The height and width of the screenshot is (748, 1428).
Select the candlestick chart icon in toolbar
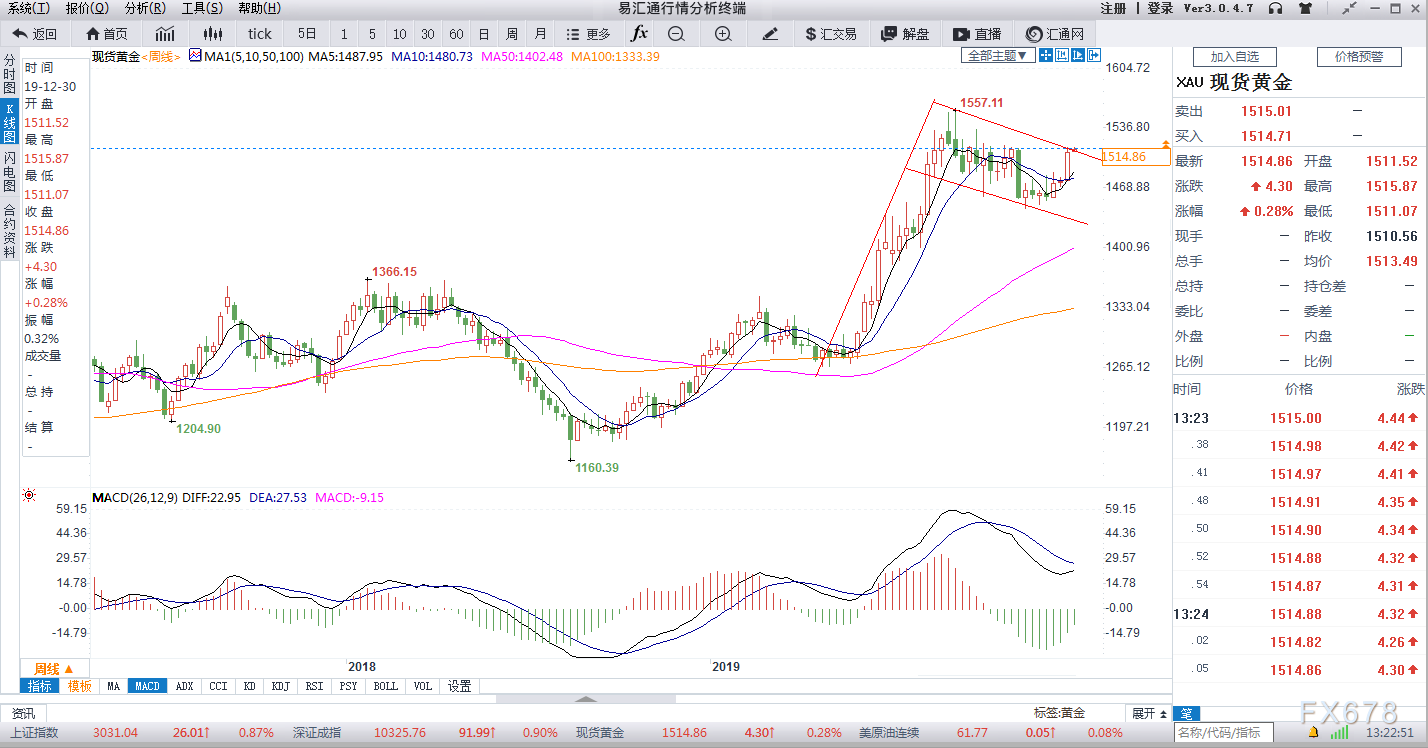[211, 33]
